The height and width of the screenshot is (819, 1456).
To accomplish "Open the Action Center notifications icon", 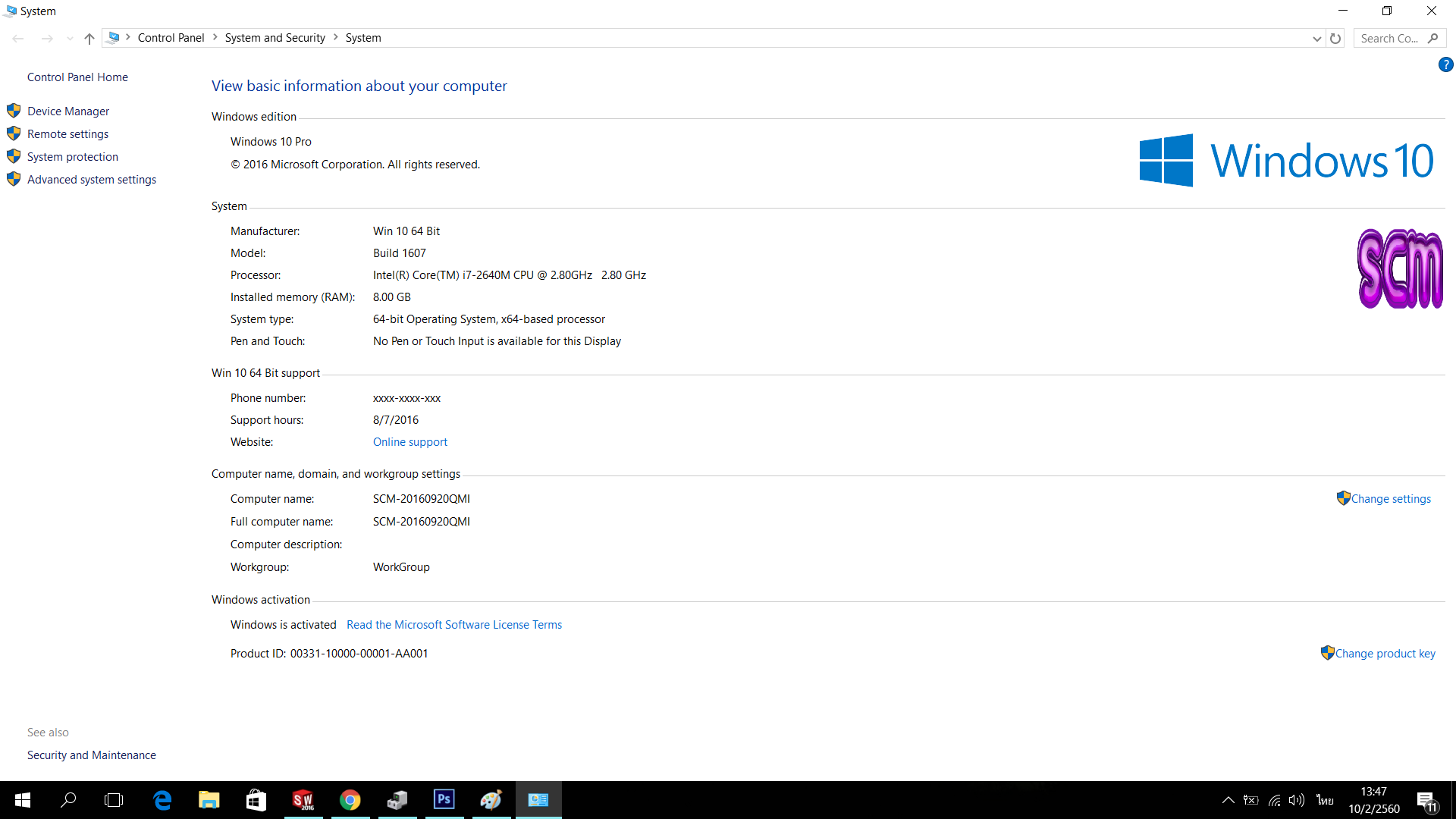I will [1426, 800].
